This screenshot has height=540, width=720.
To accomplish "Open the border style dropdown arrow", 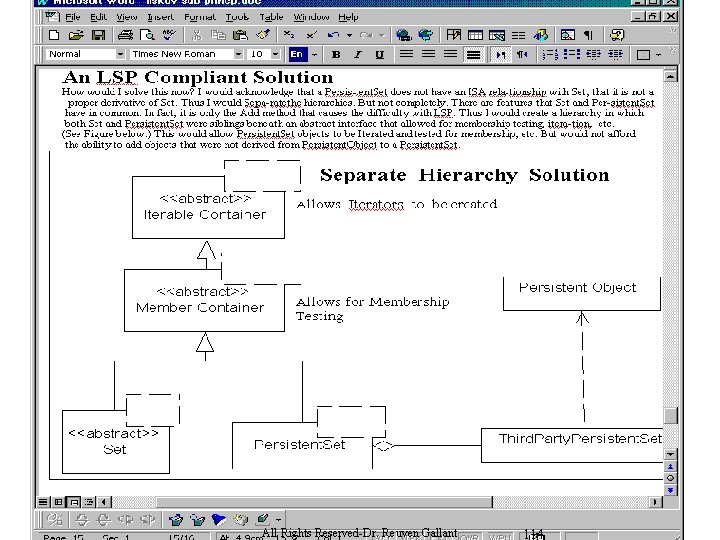I will [658, 55].
